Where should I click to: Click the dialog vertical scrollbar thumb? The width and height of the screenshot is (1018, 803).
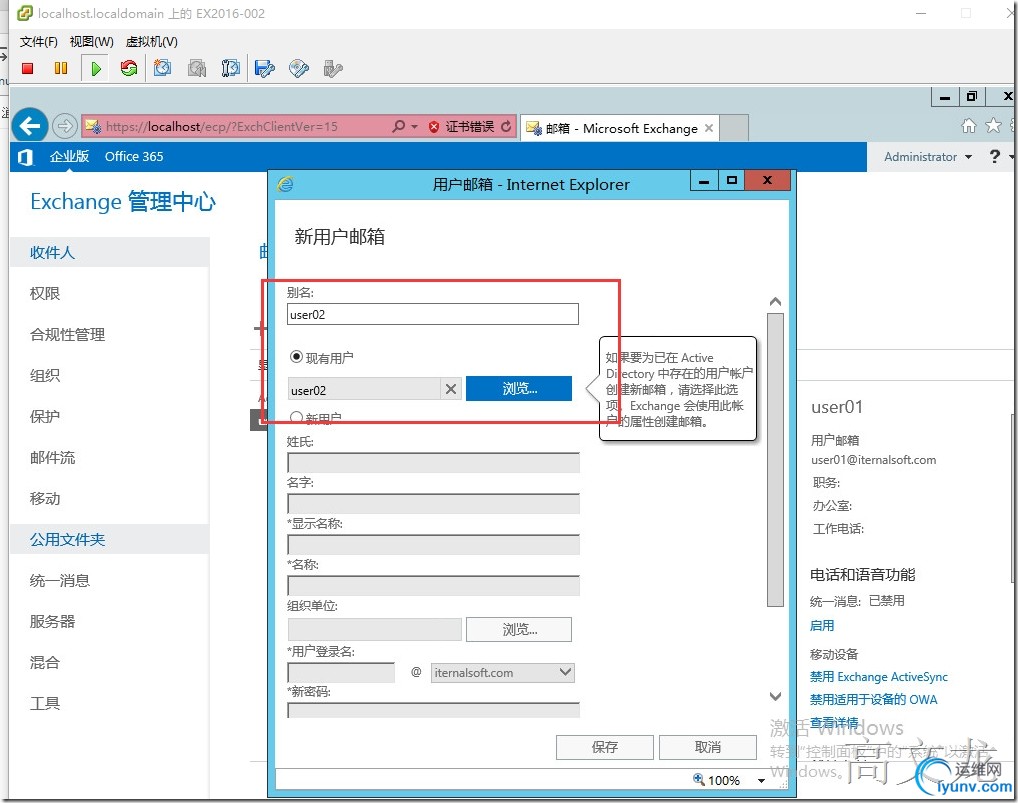click(x=775, y=460)
